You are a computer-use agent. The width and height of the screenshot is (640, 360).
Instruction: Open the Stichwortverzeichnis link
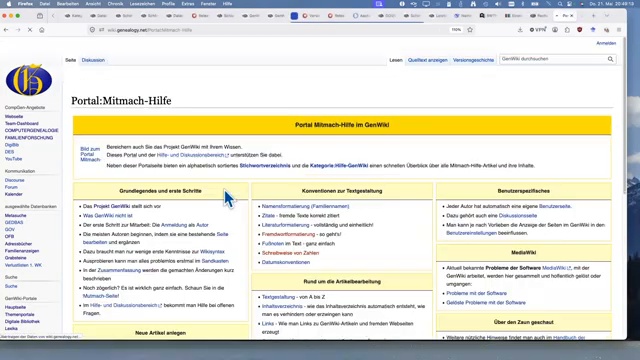[x=265, y=166]
